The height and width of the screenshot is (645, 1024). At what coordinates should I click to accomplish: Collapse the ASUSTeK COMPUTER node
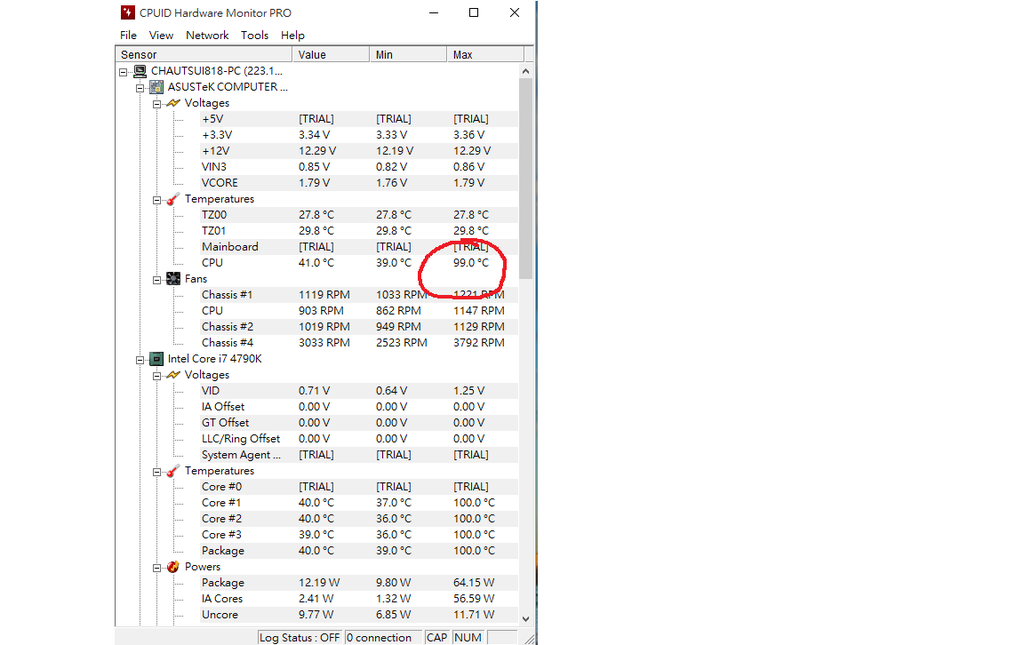[140, 87]
